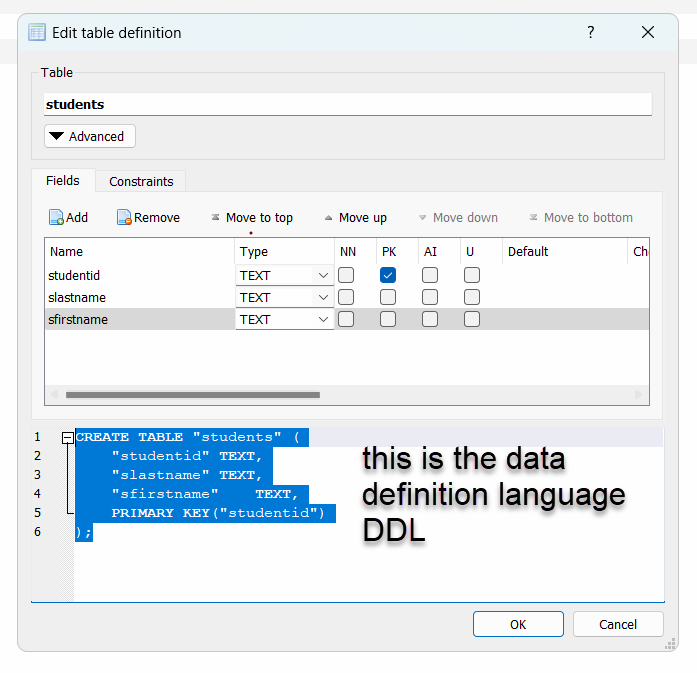The image size is (697, 673).
Task: Toggle AI checkbox for studentid
Action: (x=430, y=275)
